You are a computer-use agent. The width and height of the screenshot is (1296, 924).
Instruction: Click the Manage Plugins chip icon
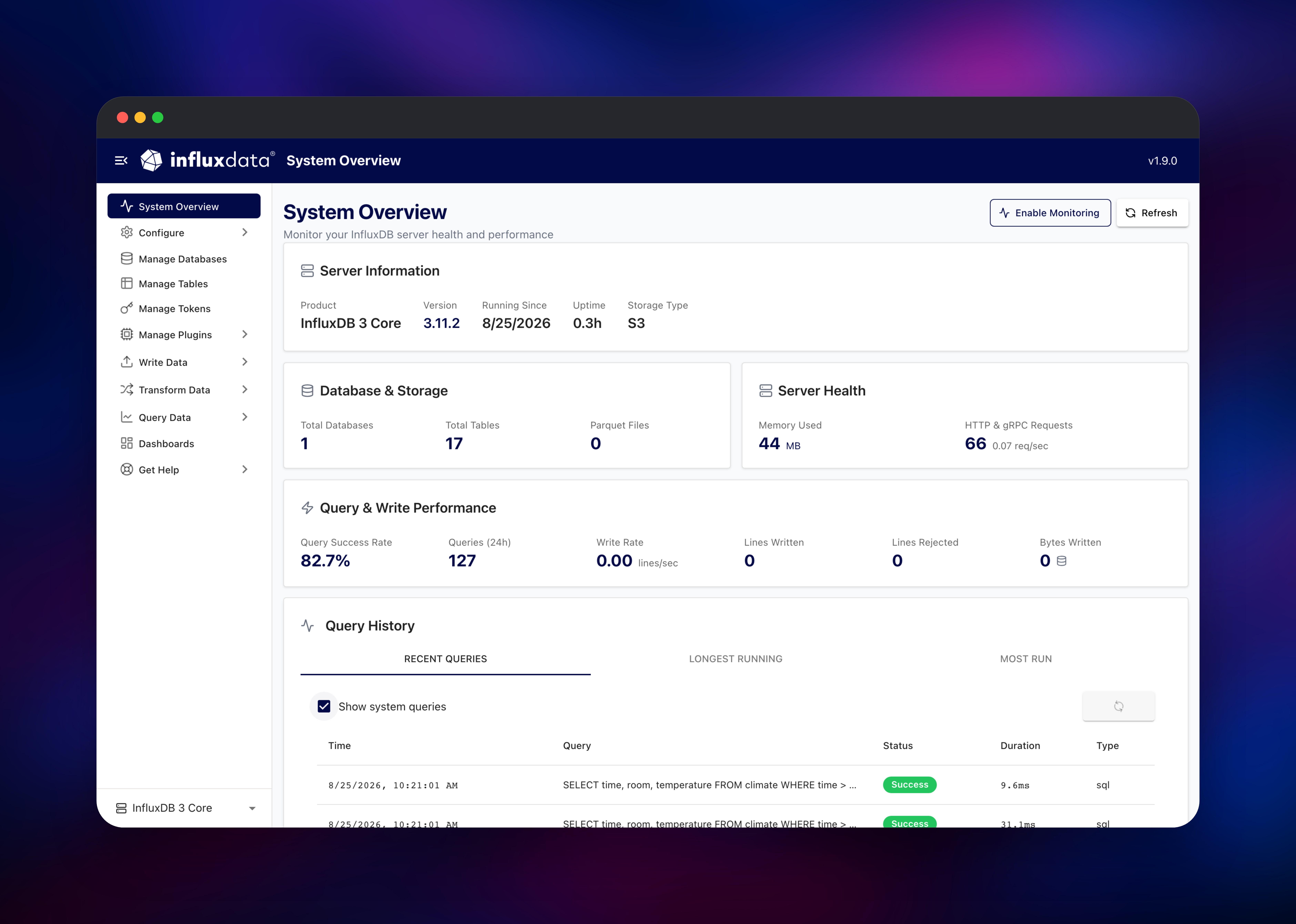pyautogui.click(x=127, y=335)
